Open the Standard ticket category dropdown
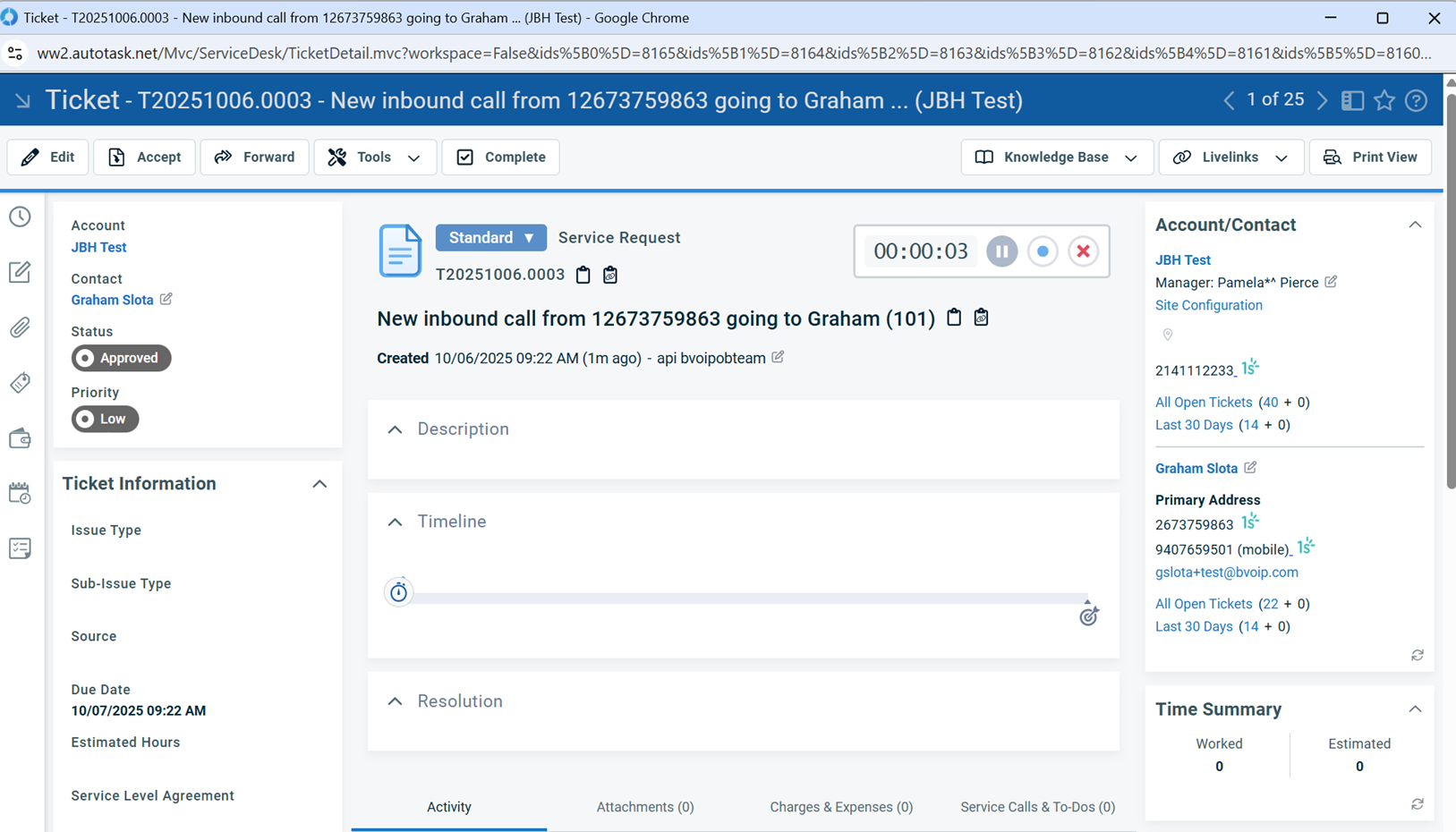 (491, 238)
